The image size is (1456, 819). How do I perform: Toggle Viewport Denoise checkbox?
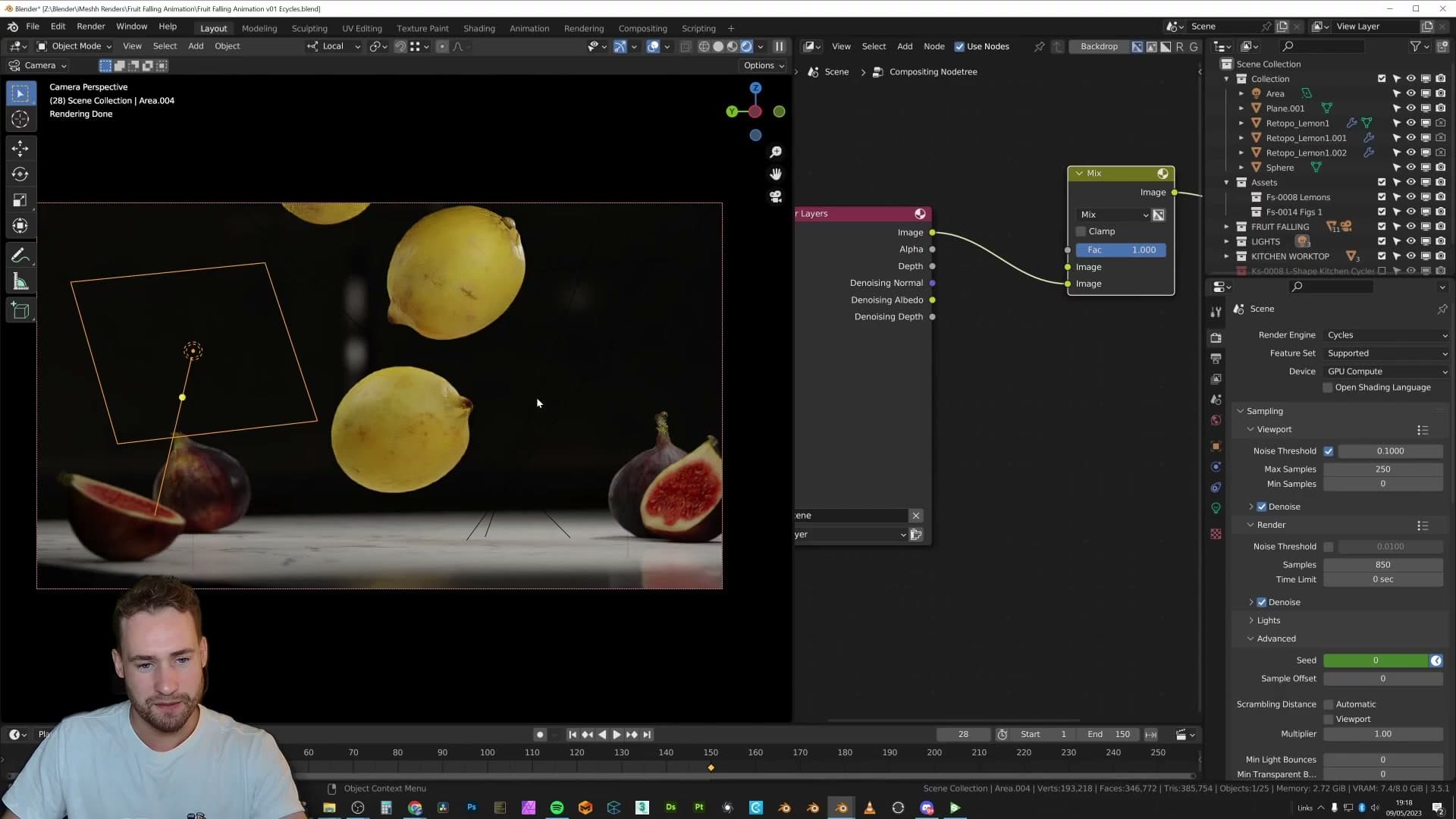point(1262,507)
